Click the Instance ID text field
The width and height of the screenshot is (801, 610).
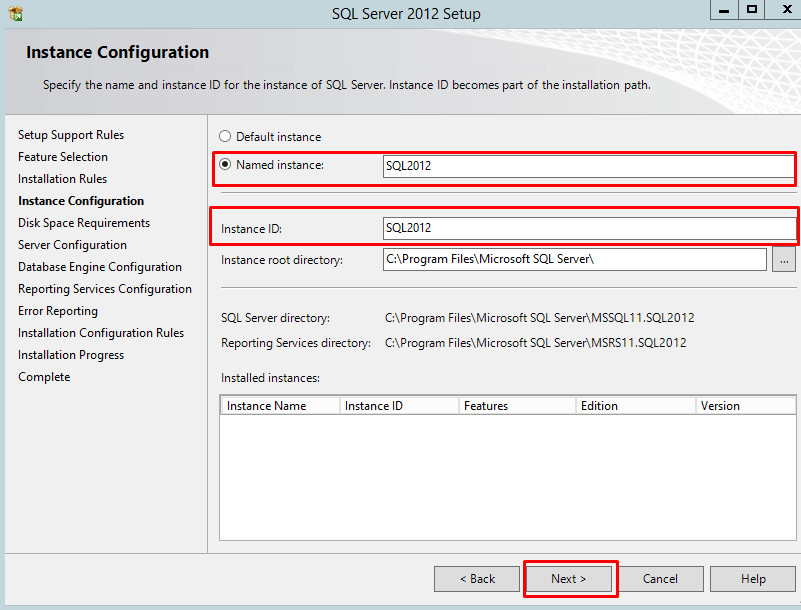tap(589, 228)
